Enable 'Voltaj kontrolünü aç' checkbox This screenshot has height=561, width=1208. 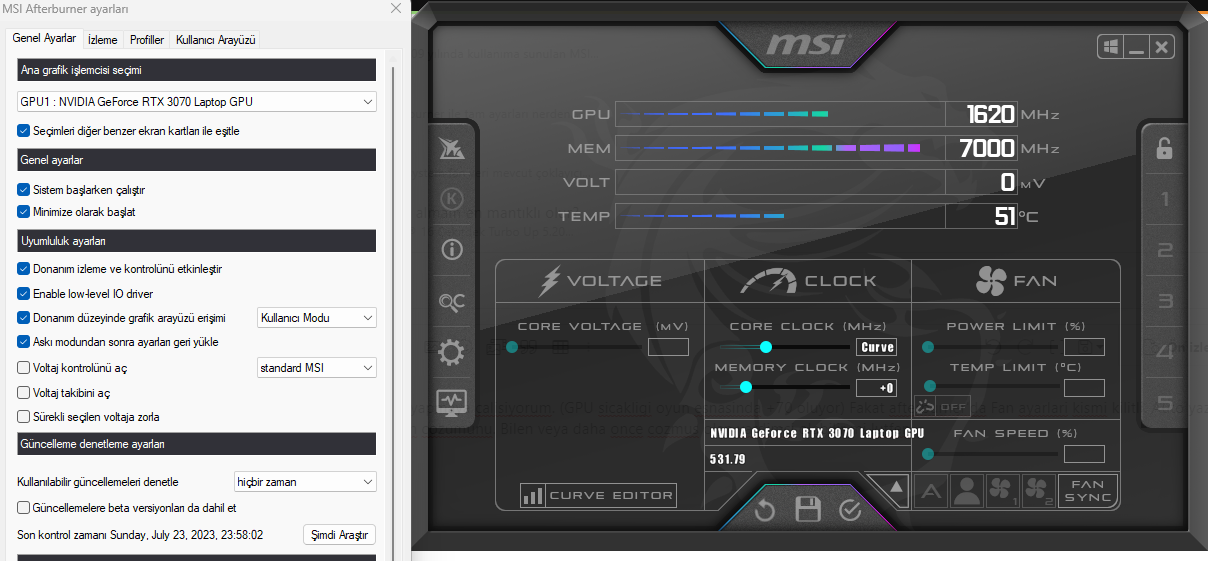[24, 368]
